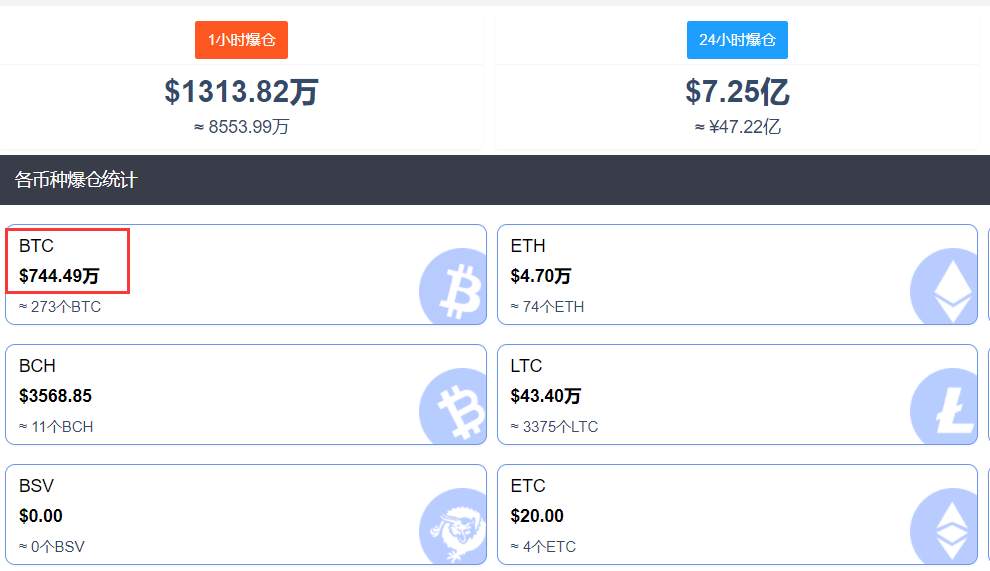Click the ≈ 74个ETH amount
The height and width of the screenshot is (571, 990).
[x=547, y=307]
